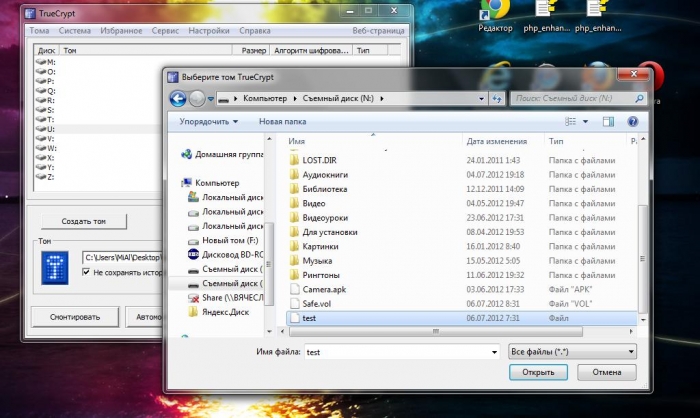Click the Открыть button
Image resolution: width=700 pixels, height=418 pixels.
pos(537,372)
